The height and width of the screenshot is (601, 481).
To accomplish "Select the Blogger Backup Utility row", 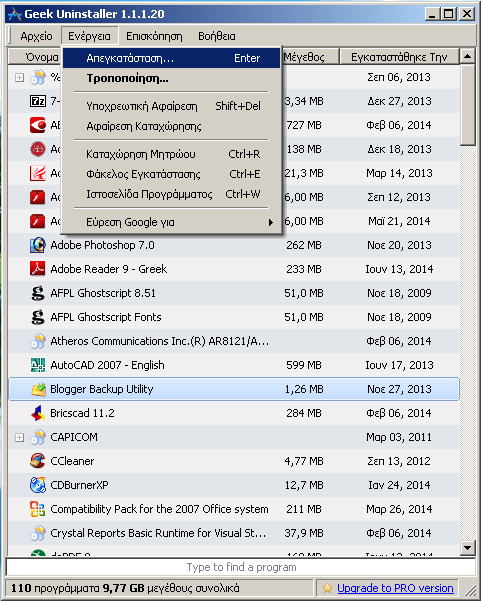I will click(x=234, y=389).
